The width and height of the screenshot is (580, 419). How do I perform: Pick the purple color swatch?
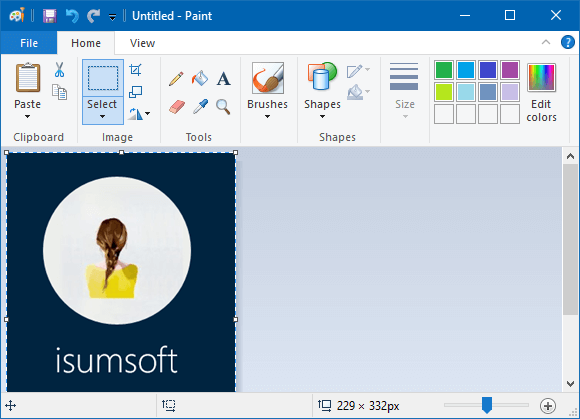coord(510,70)
